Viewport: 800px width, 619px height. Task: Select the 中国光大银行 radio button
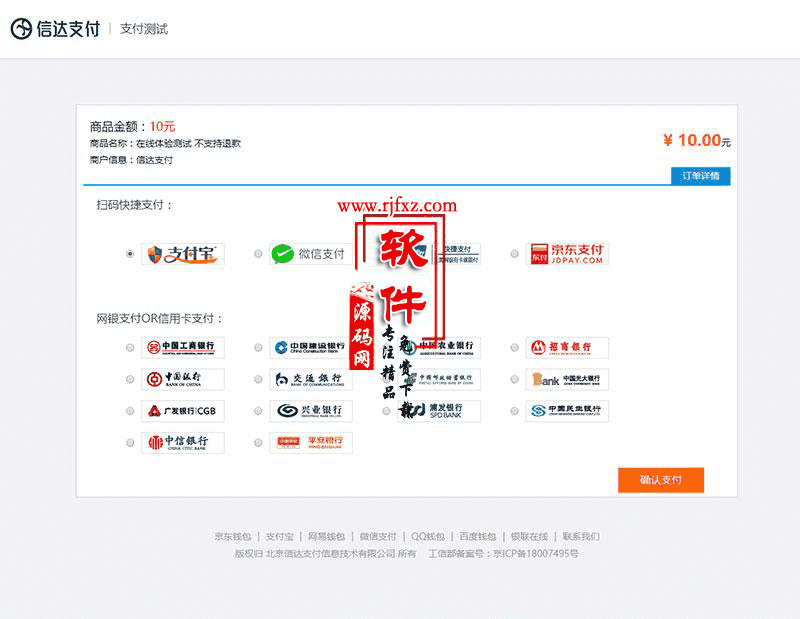point(514,379)
